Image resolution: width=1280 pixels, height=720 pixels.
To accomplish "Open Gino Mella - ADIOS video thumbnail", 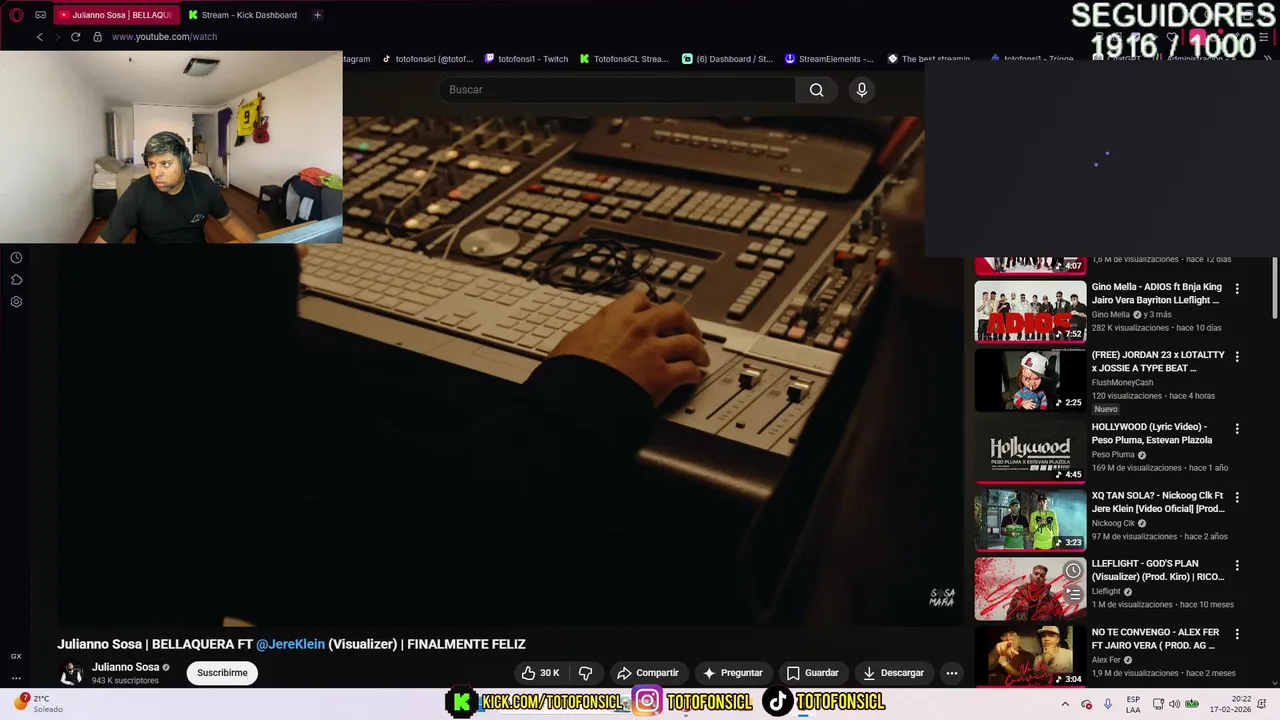I will pyautogui.click(x=1030, y=312).
